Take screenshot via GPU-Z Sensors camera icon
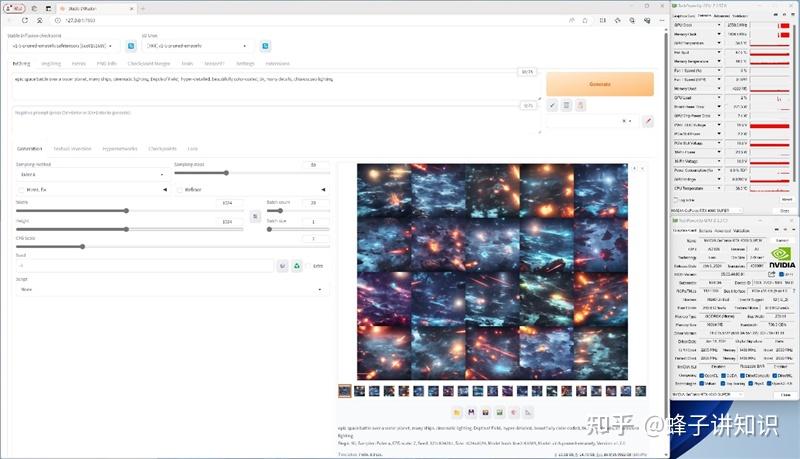 [776, 15]
